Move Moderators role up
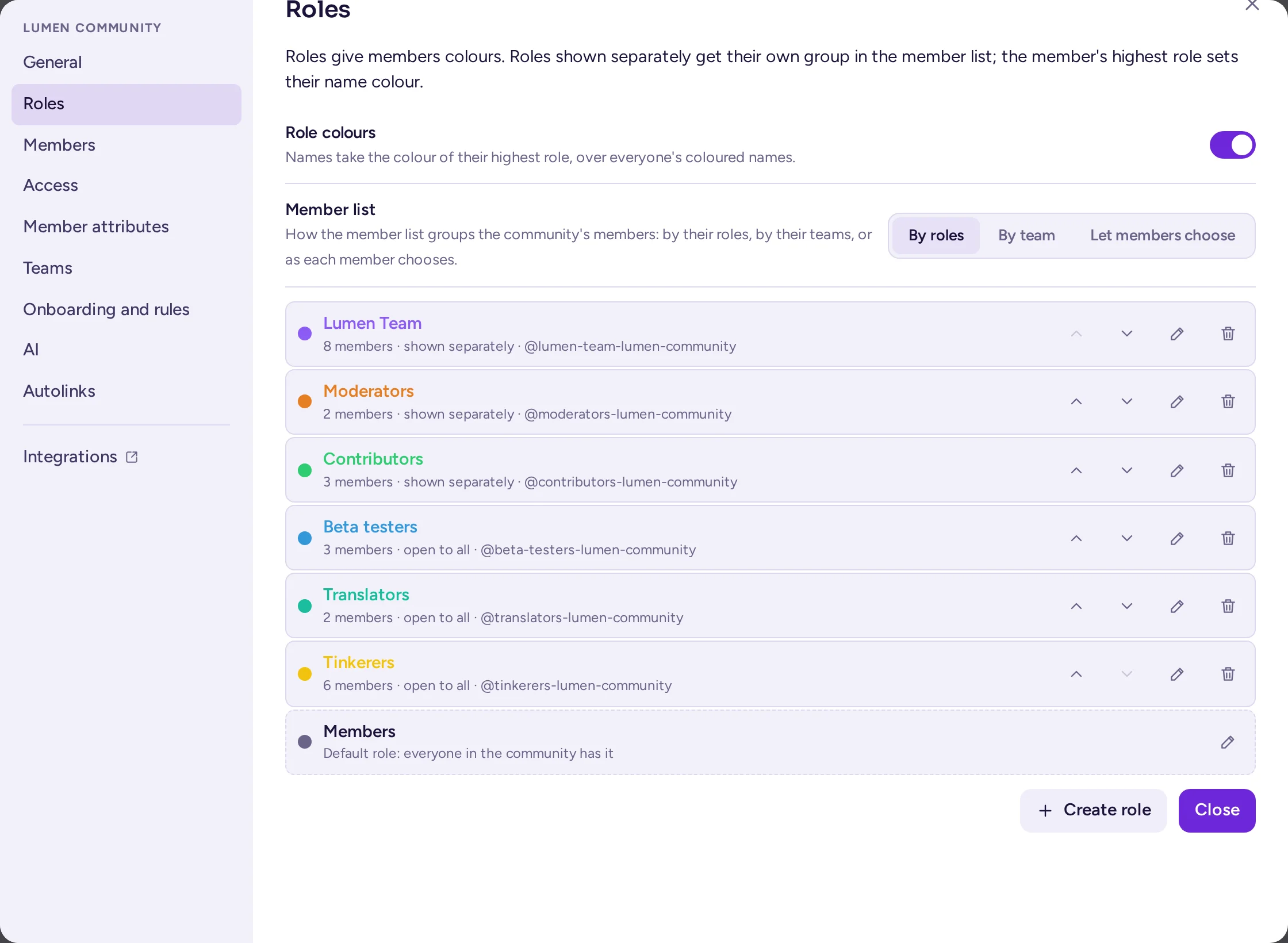The height and width of the screenshot is (943, 1288). [1076, 402]
